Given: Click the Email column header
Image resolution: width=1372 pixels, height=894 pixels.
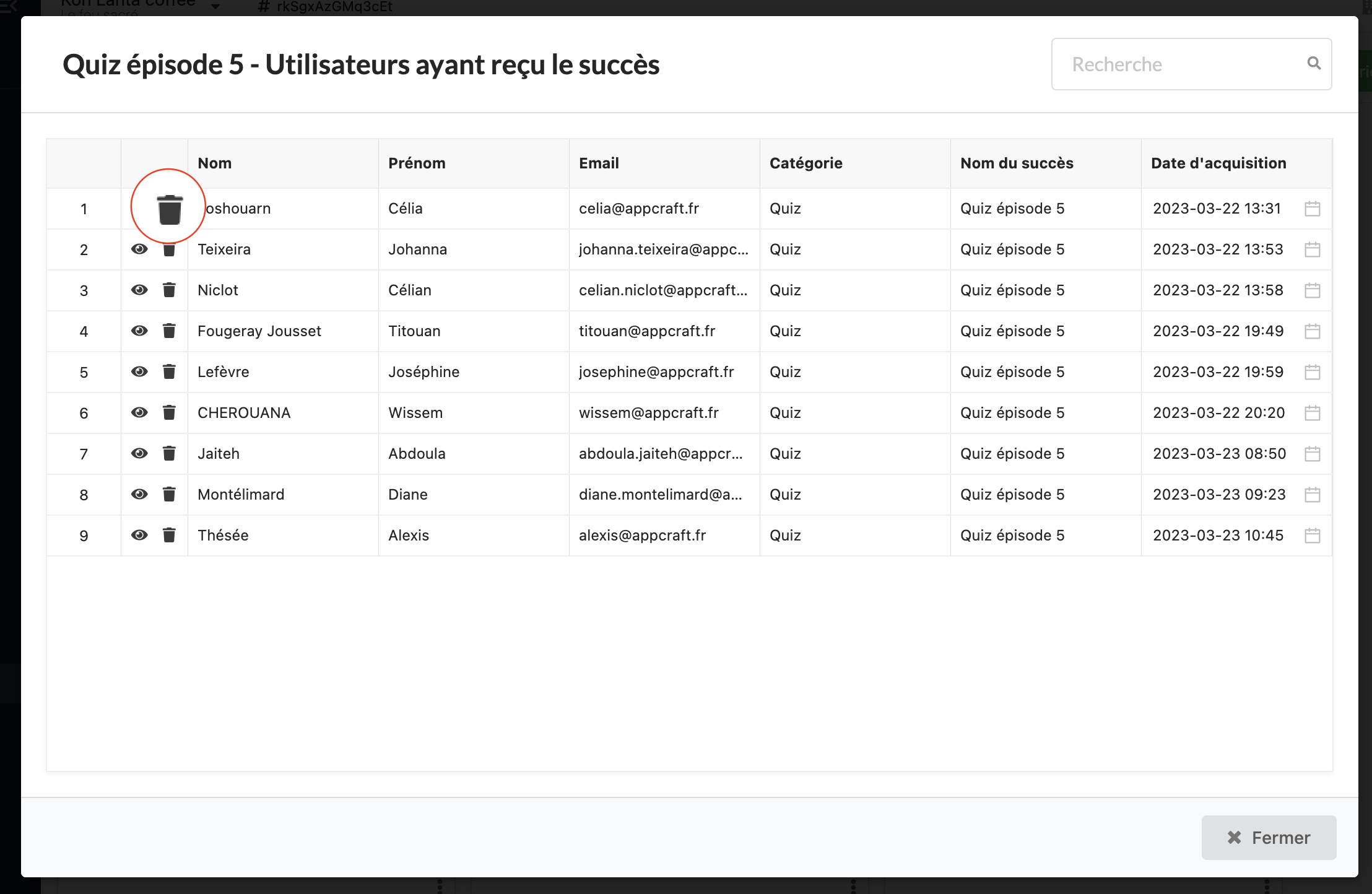Looking at the screenshot, I should pos(598,163).
